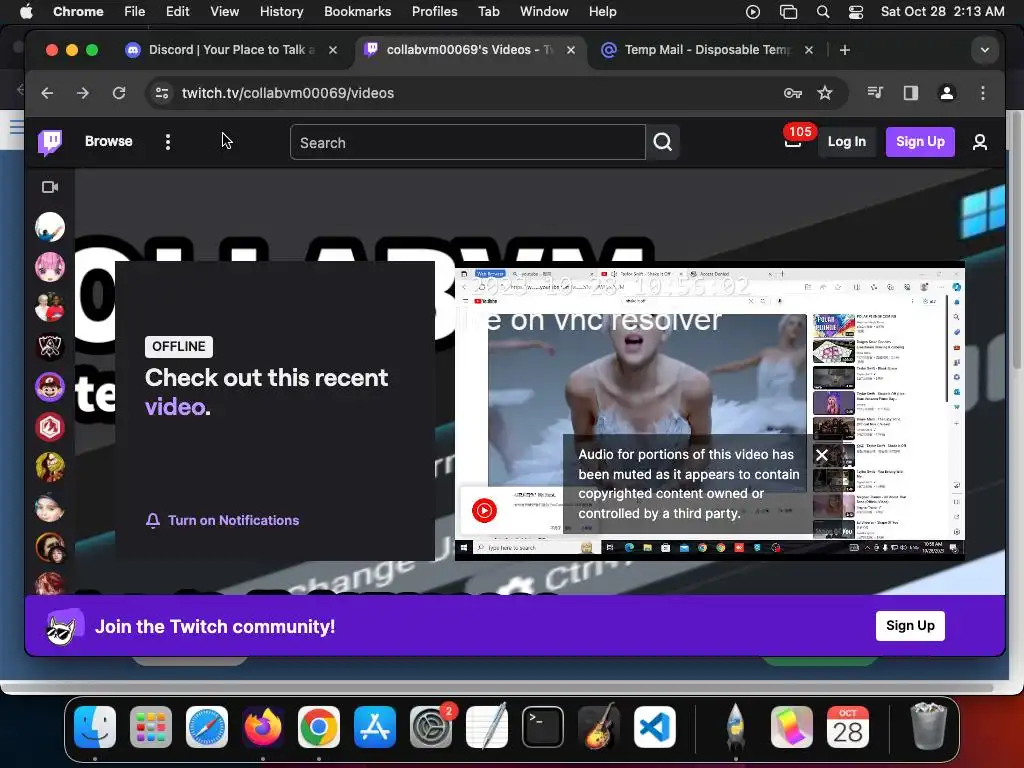Screen dimensions: 1024x768
Task: Open Twitch notifications inbox showing 105
Action: point(793,141)
